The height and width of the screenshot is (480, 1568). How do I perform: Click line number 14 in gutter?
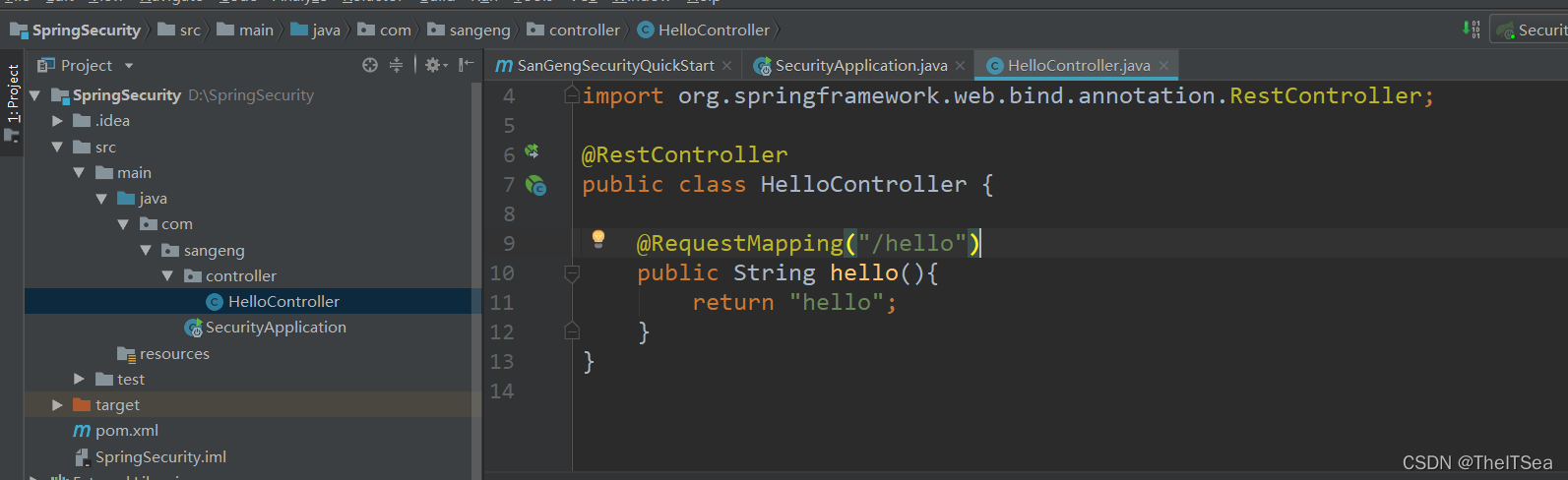tap(502, 390)
